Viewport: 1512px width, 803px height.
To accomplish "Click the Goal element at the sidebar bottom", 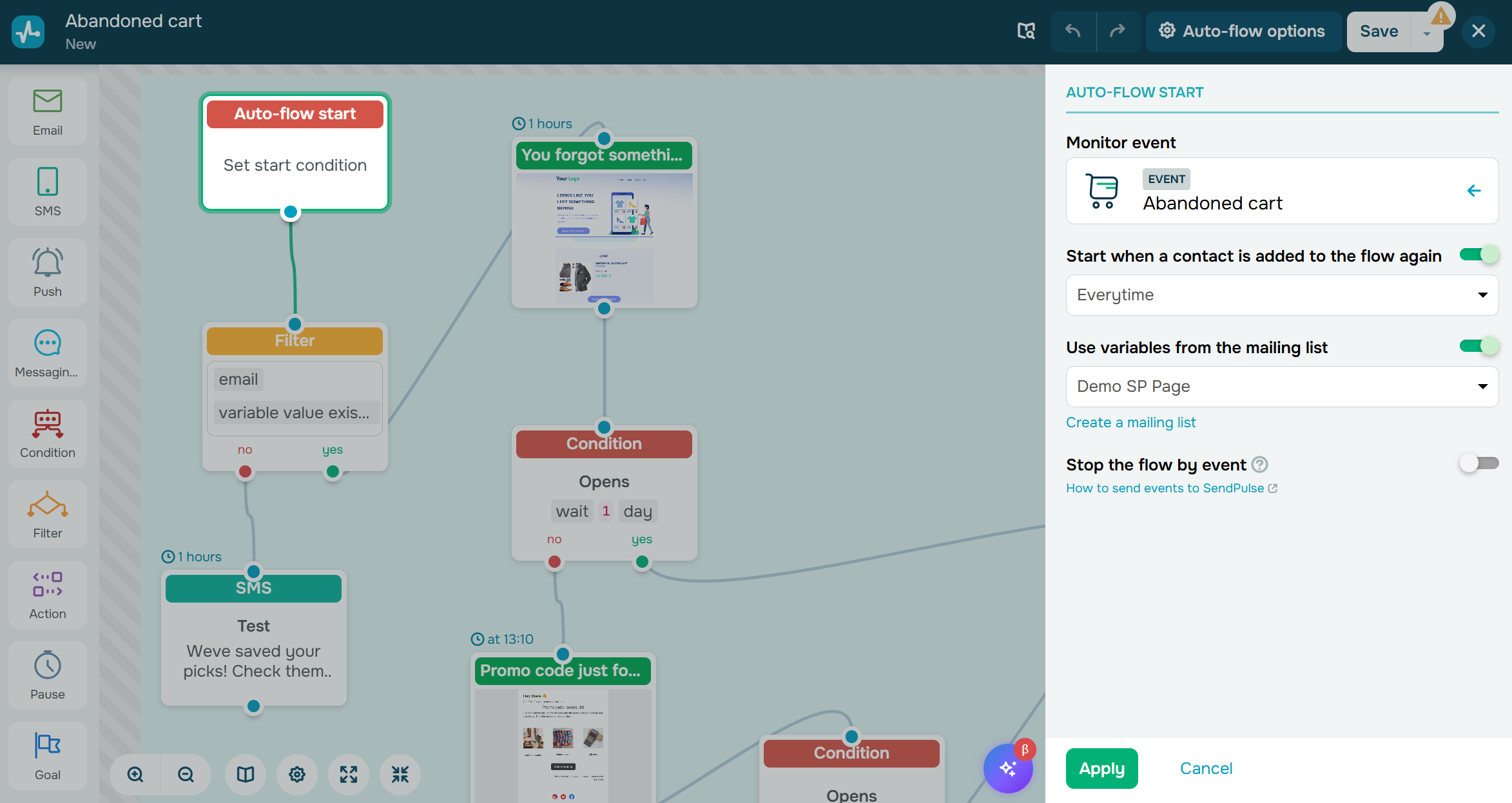I will pyautogui.click(x=47, y=755).
